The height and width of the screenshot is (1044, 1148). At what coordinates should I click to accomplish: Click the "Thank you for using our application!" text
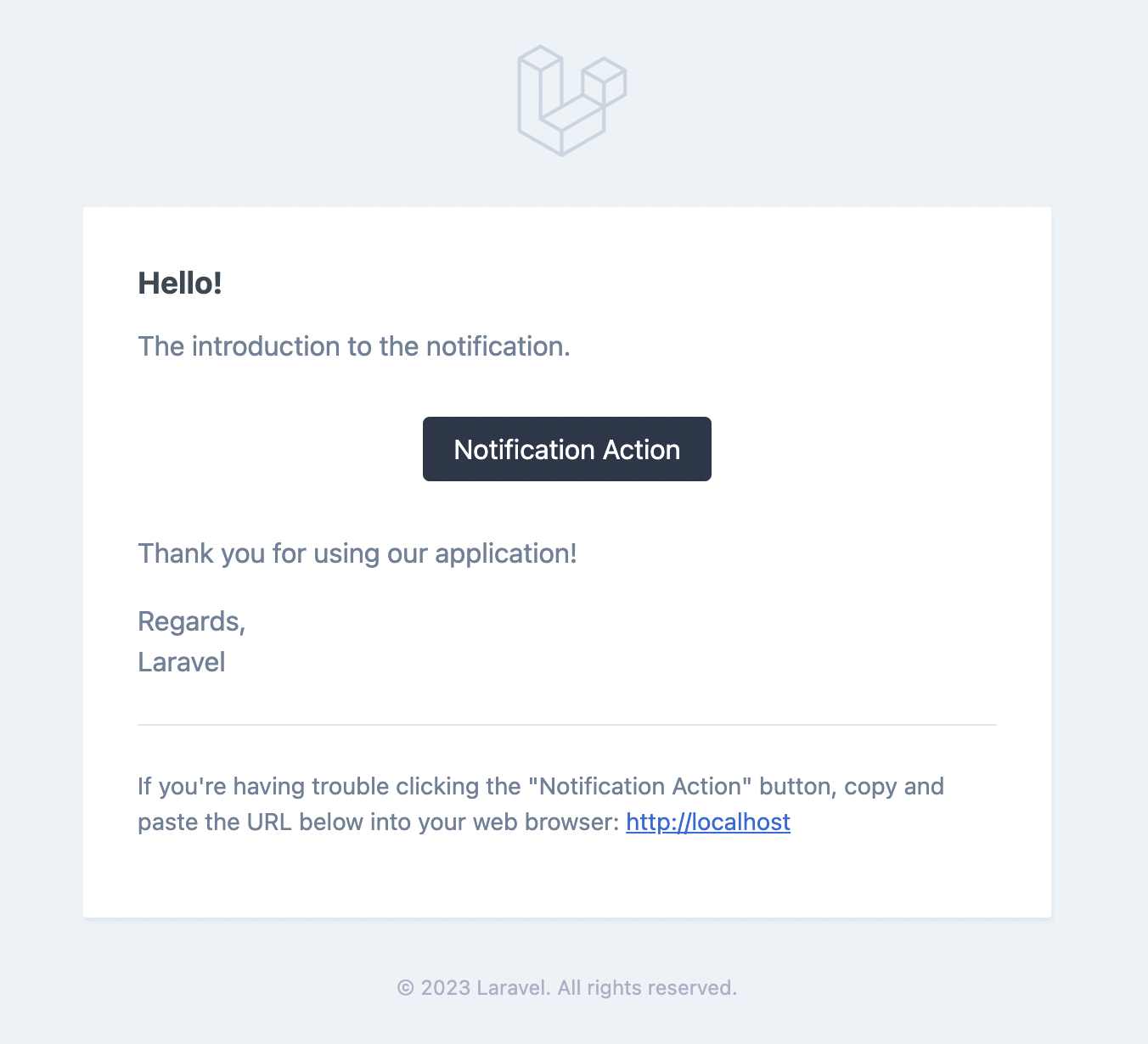point(357,553)
